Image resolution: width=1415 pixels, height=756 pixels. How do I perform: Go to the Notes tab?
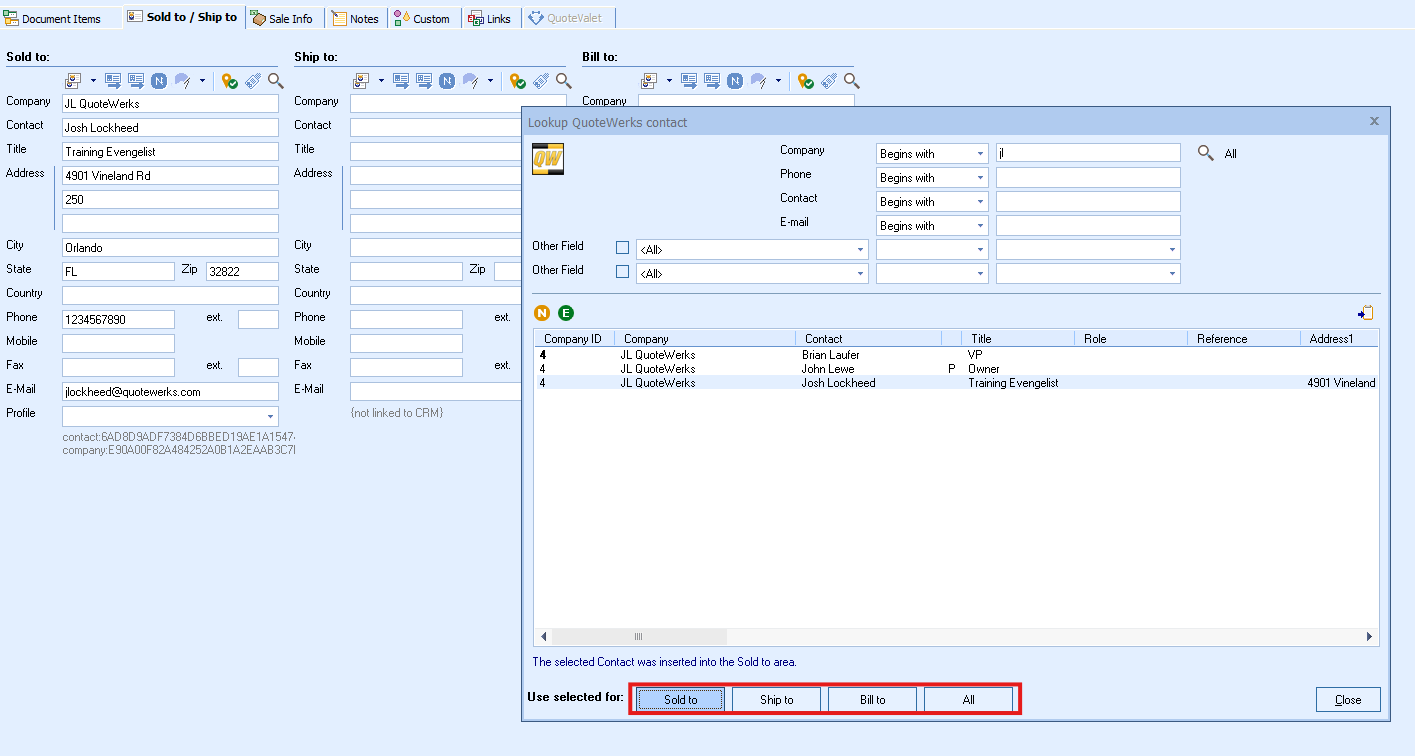tap(356, 18)
